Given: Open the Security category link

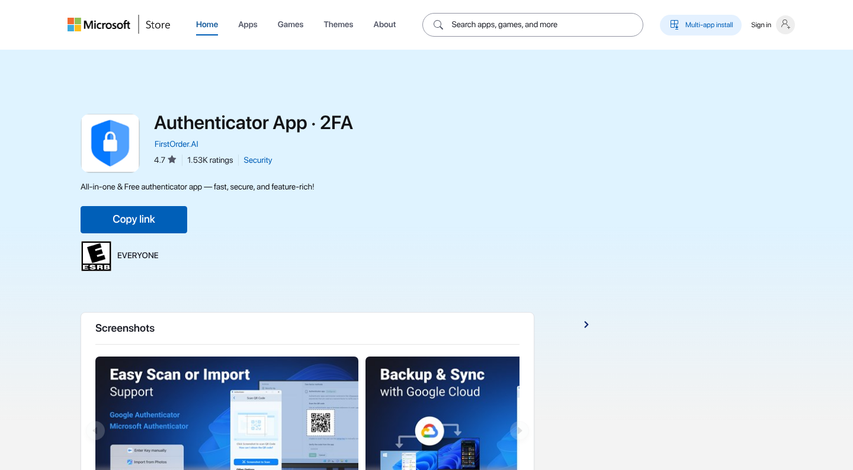Looking at the screenshot, I should point(257,160).
